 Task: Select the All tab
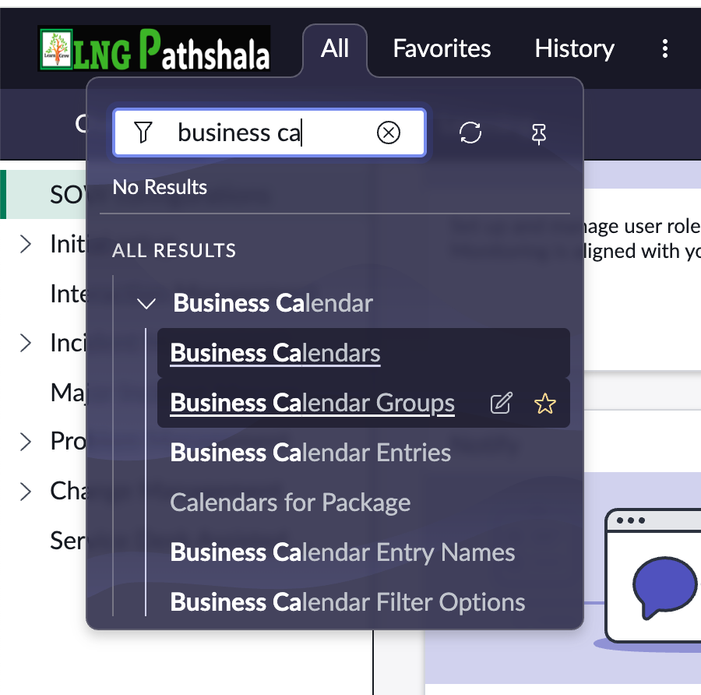coord(335,48)
